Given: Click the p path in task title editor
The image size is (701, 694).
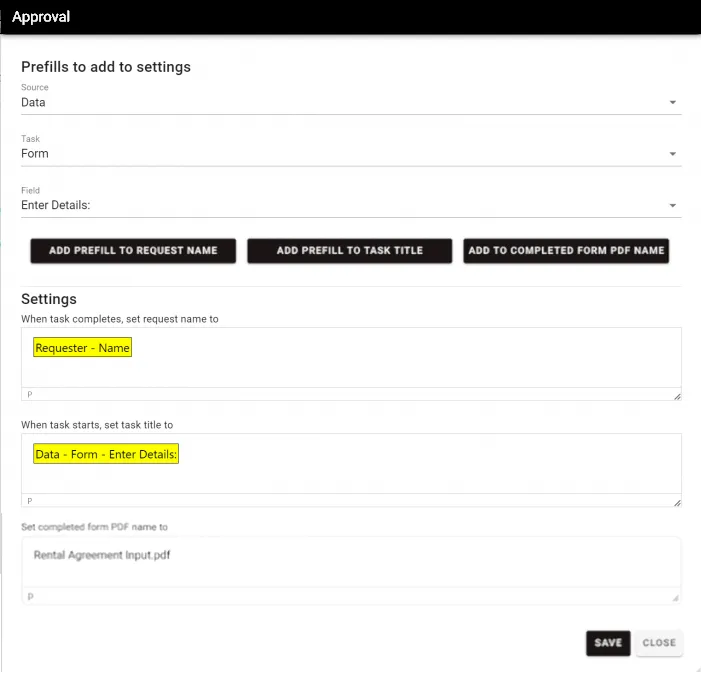Looking at the screenshot, I should [30, 501].
